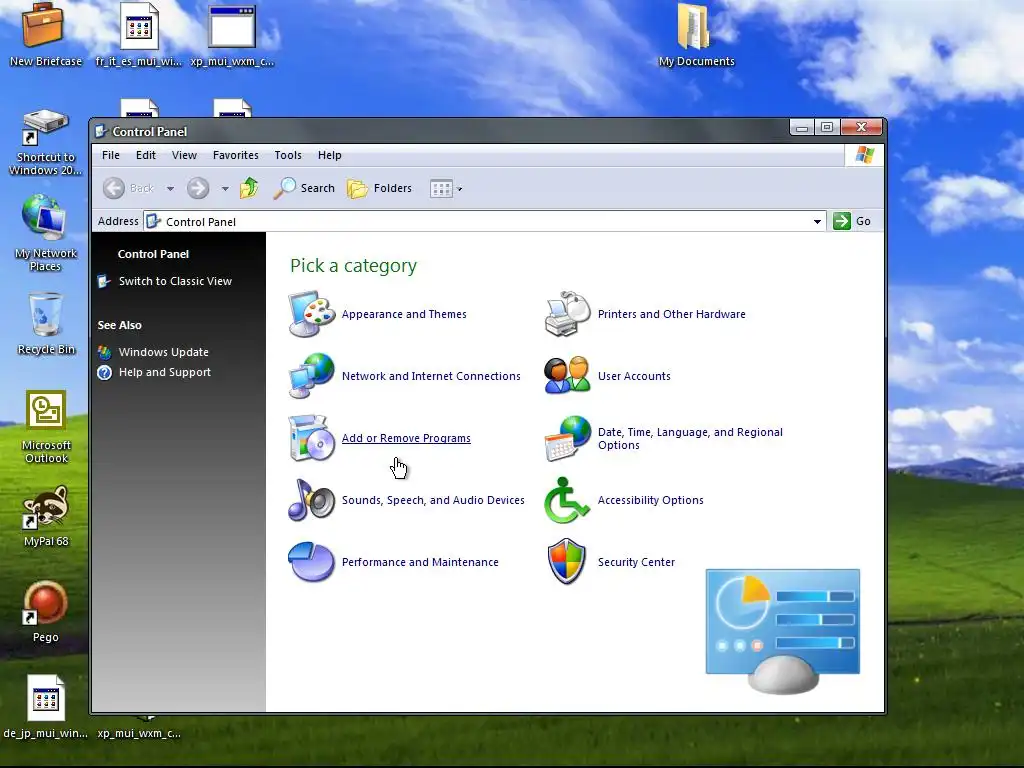Click the Go button beside the address bar

point(852,221)
